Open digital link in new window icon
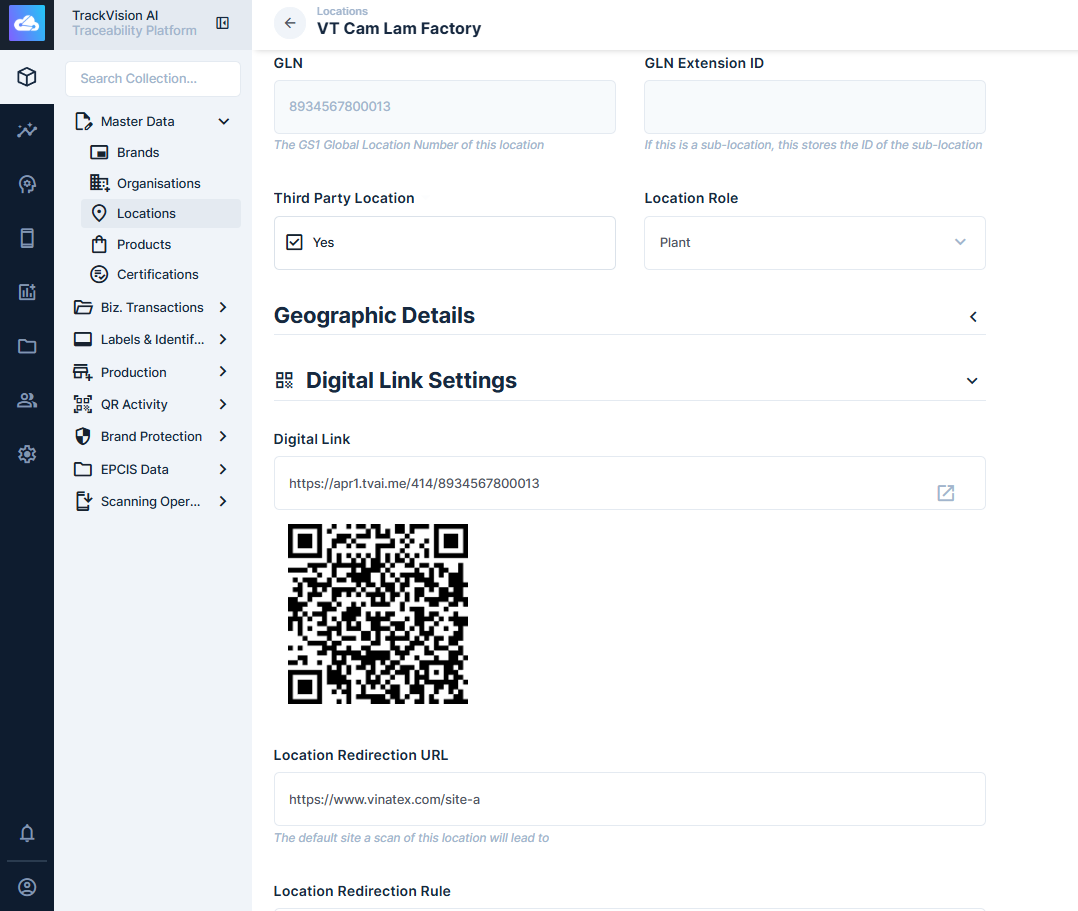Image resolution: width=1078 pixels, height=911 pixels. pyautogui.click(x=946, y=492)
